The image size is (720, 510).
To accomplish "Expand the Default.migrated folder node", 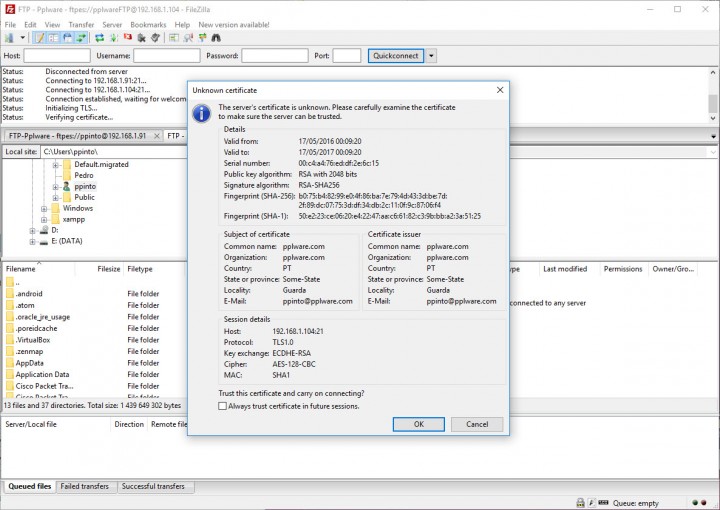I will (x=56, y=164).
